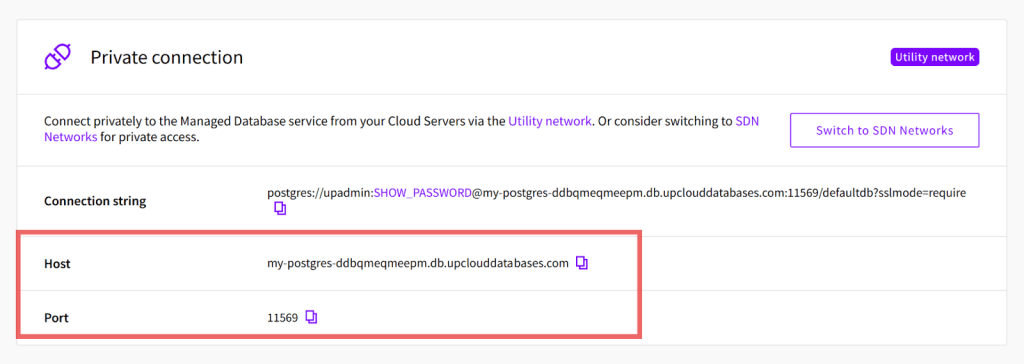
Task: Click 'for private access' description text
Action: point(150,138)
